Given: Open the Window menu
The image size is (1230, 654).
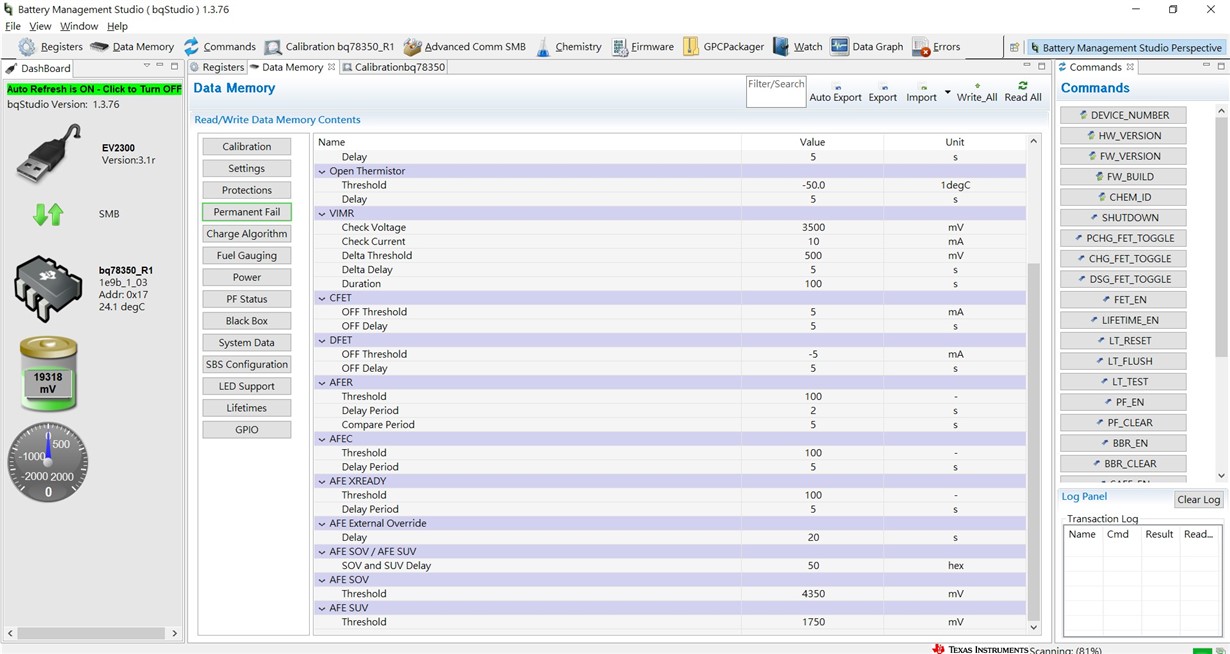Looking at the screenshot, I should point(79,26).
